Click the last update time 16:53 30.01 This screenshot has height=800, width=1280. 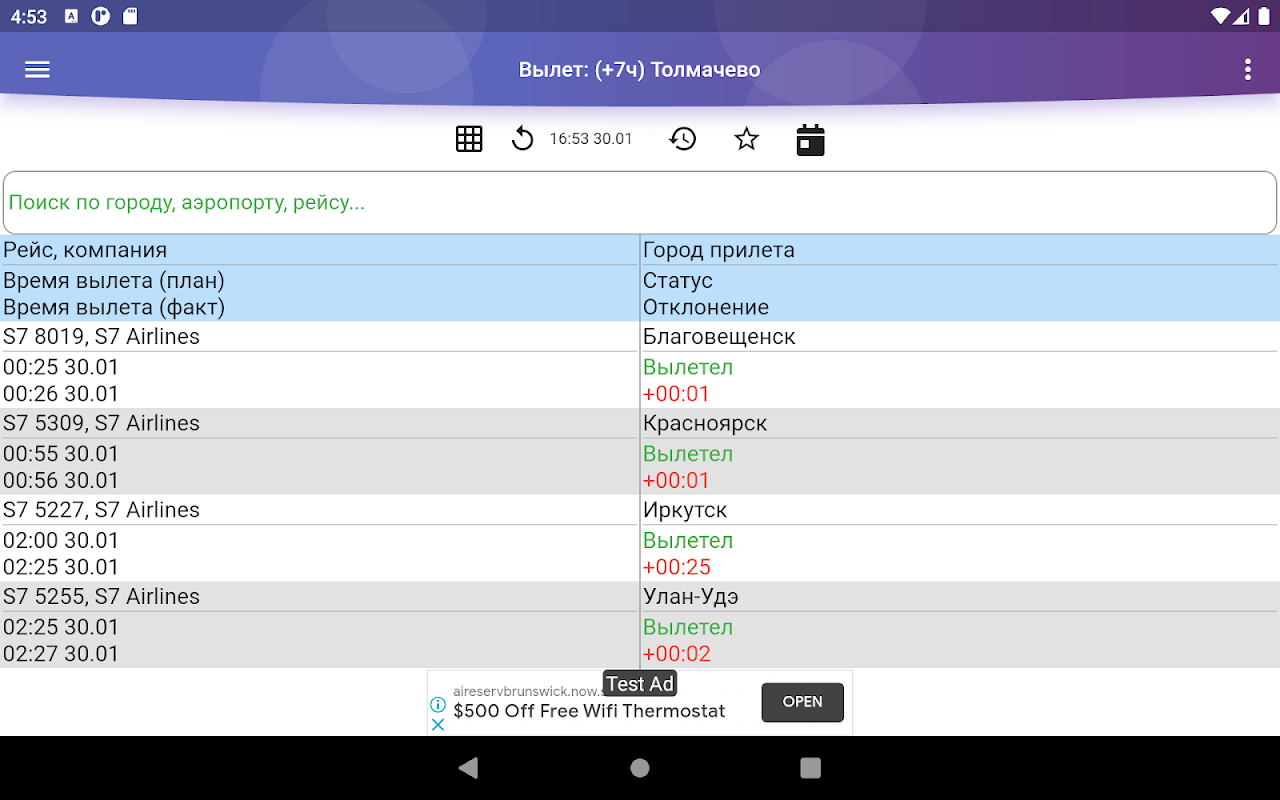point(591,139)
